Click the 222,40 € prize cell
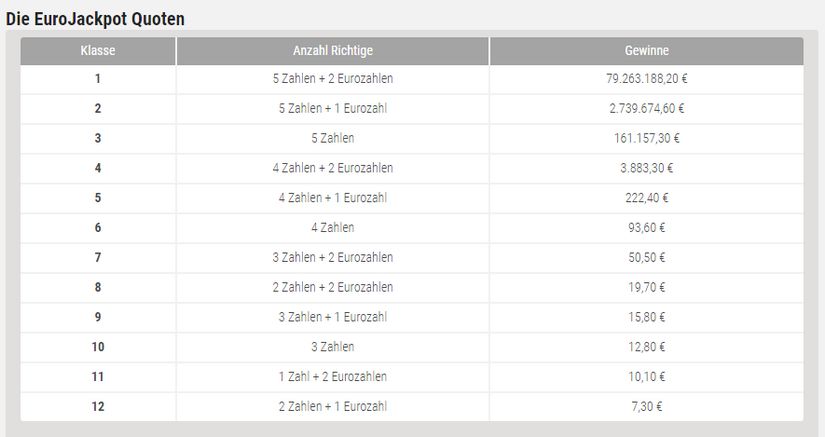The width and height of the screenshot is (825, 437). [647, 198]
